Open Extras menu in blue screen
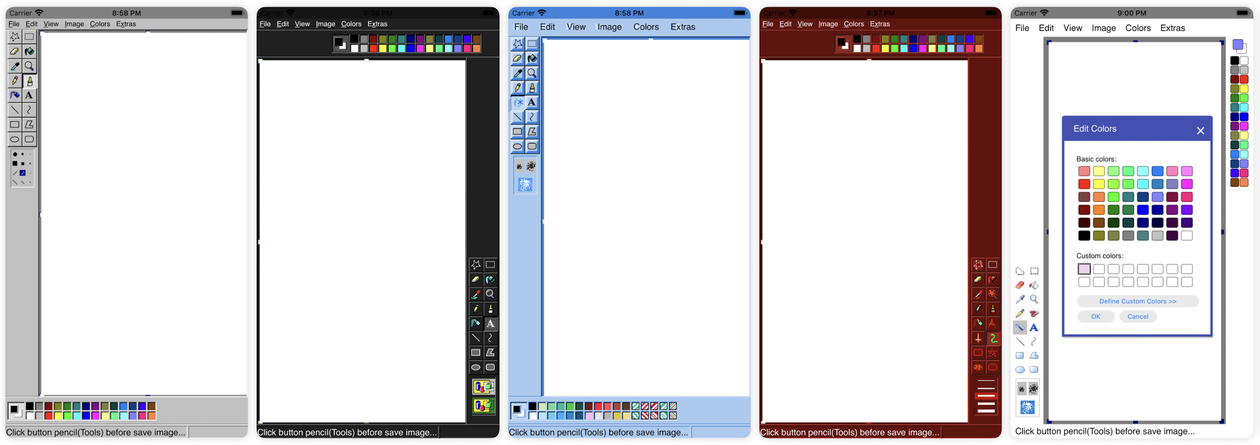The image size is (1260, 445). 683,27
